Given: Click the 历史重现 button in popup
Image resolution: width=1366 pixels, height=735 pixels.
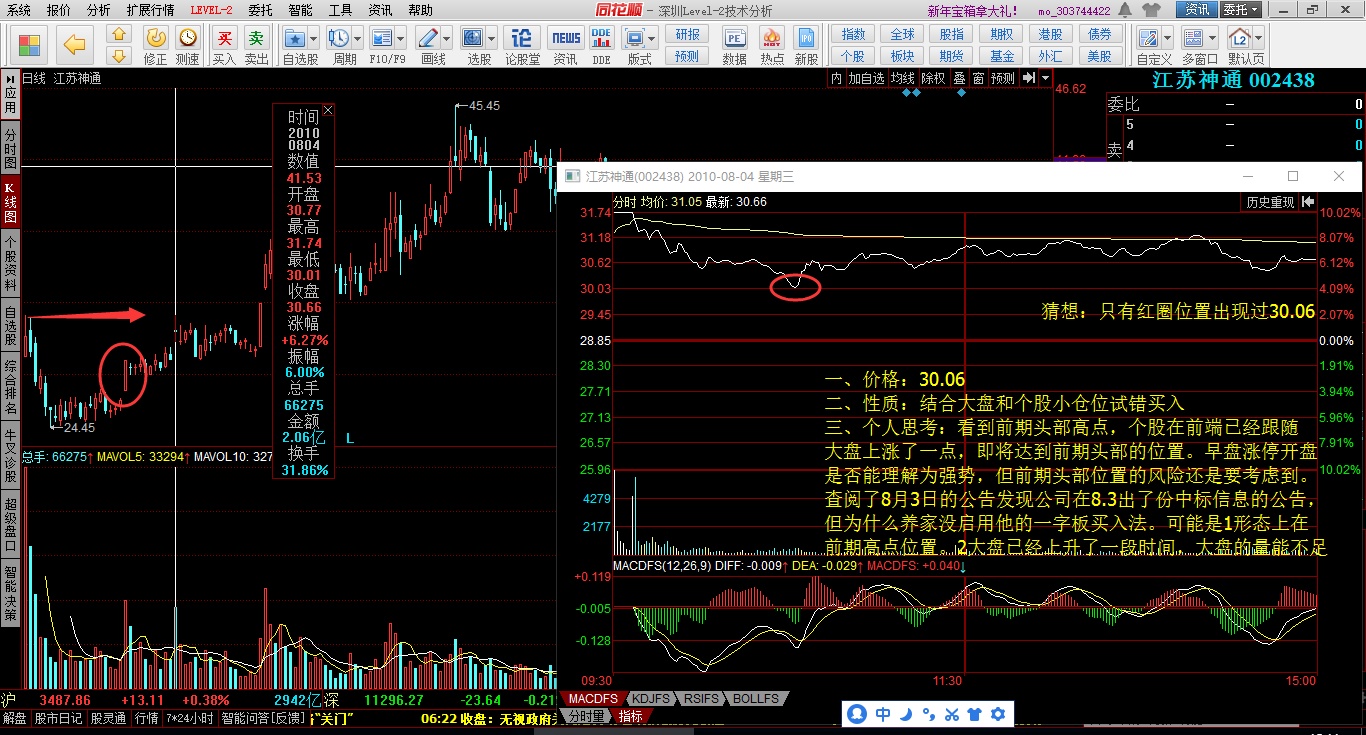Looking at the screenshot, I should coord(1270,202).
